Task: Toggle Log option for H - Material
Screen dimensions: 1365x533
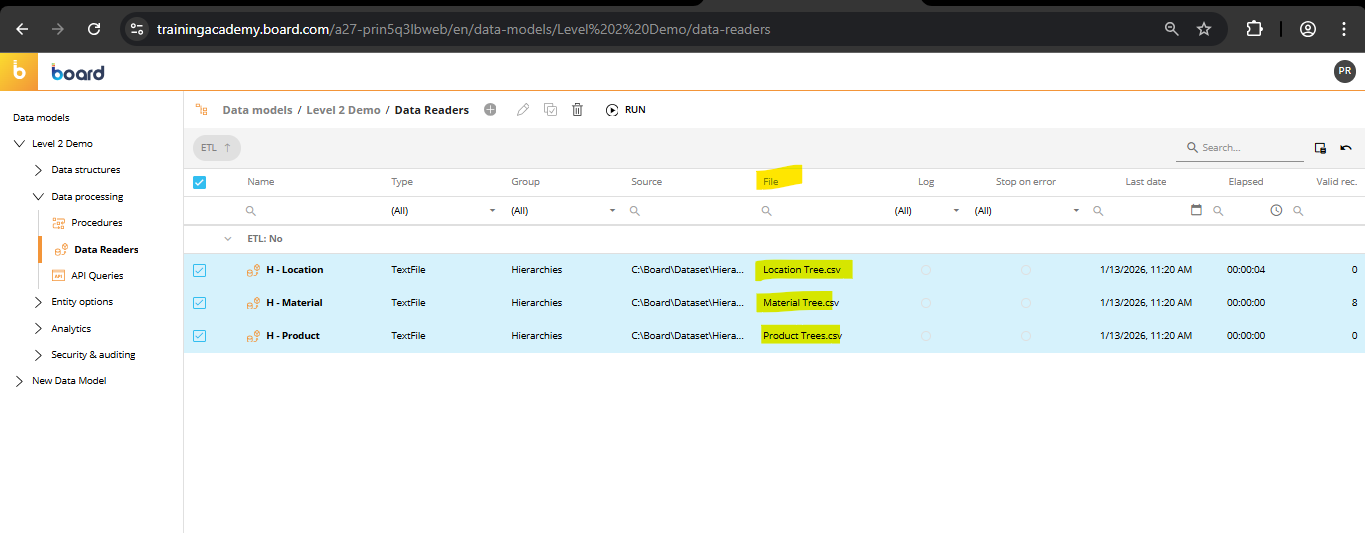Action: tap(926, 303)
